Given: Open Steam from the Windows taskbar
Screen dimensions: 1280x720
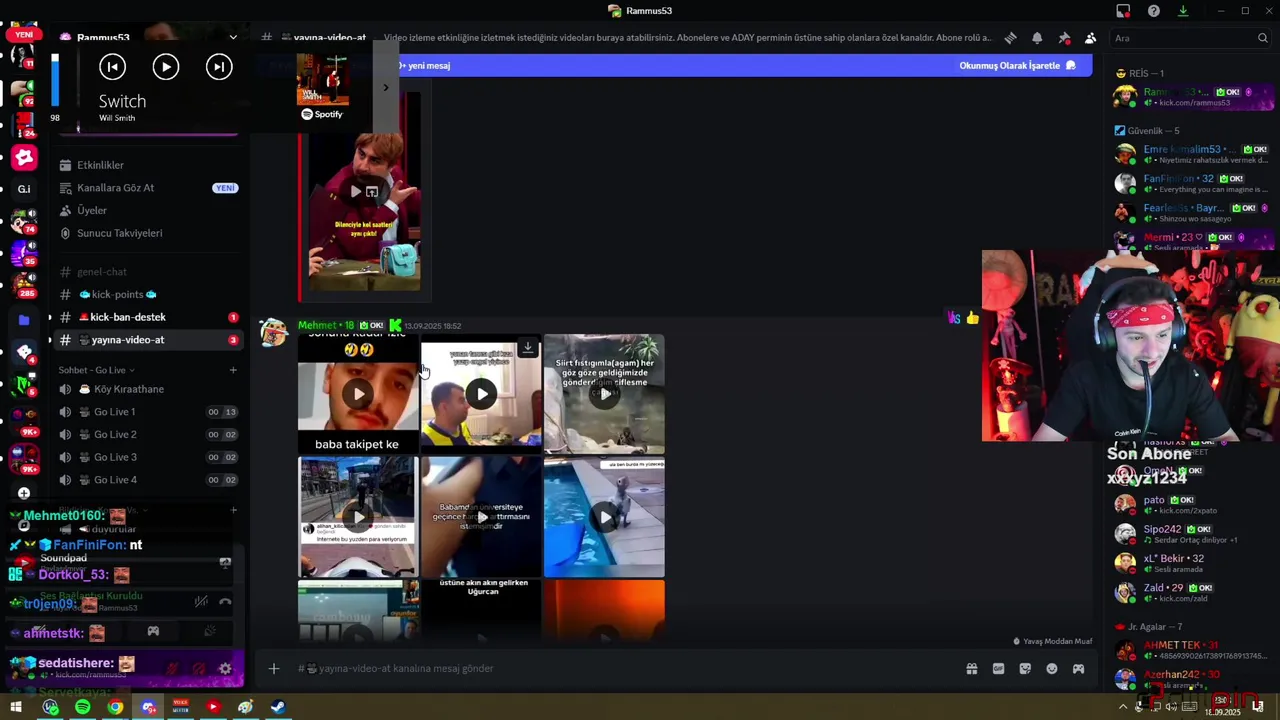Looking at the screenshot, I should tap(278, 707).
